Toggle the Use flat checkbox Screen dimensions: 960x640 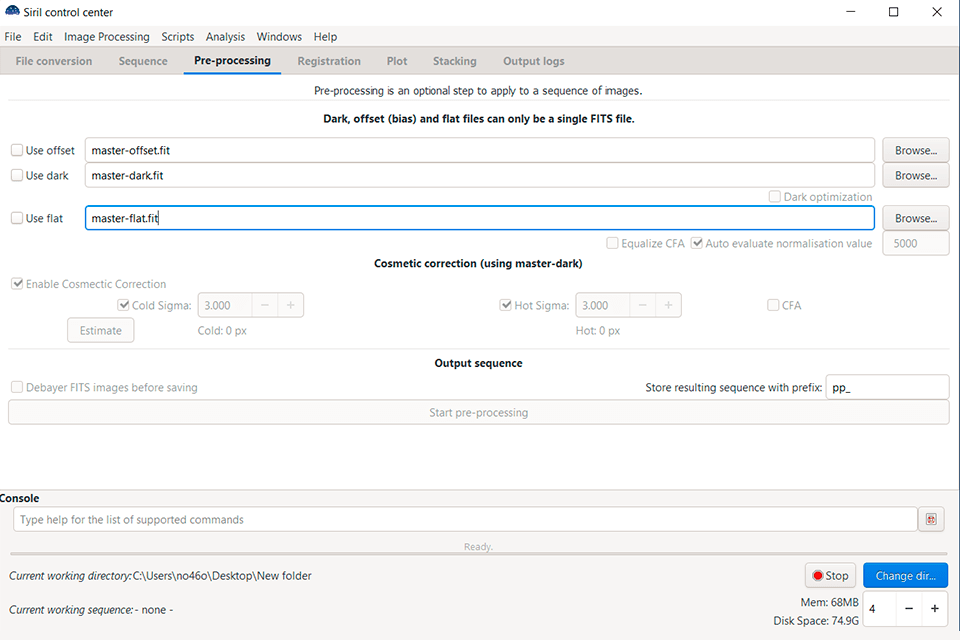click(x=17, y=218)
